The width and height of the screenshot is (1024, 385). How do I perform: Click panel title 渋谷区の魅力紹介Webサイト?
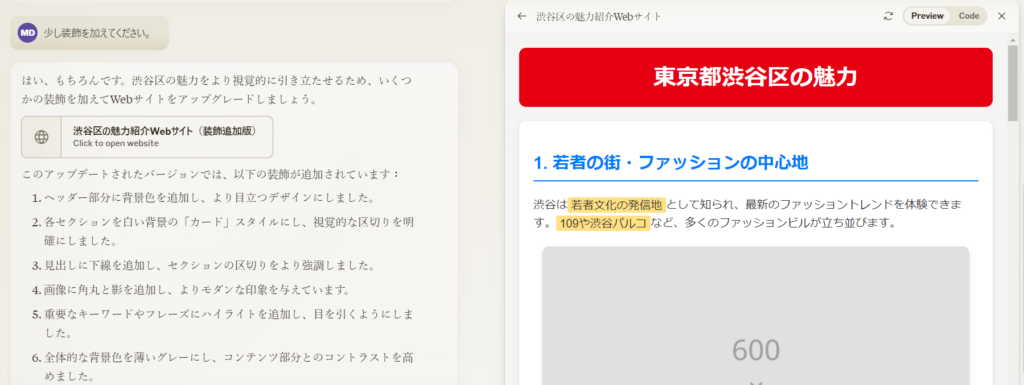point(598,16)
